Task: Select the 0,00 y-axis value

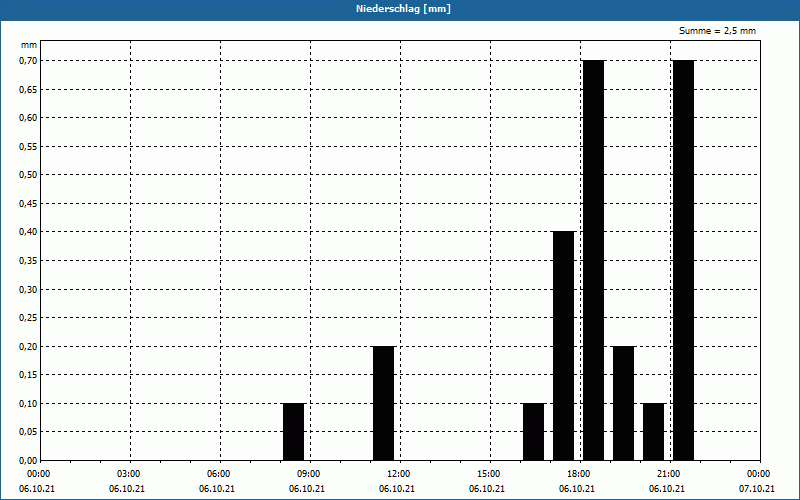Action: (29, 461)
